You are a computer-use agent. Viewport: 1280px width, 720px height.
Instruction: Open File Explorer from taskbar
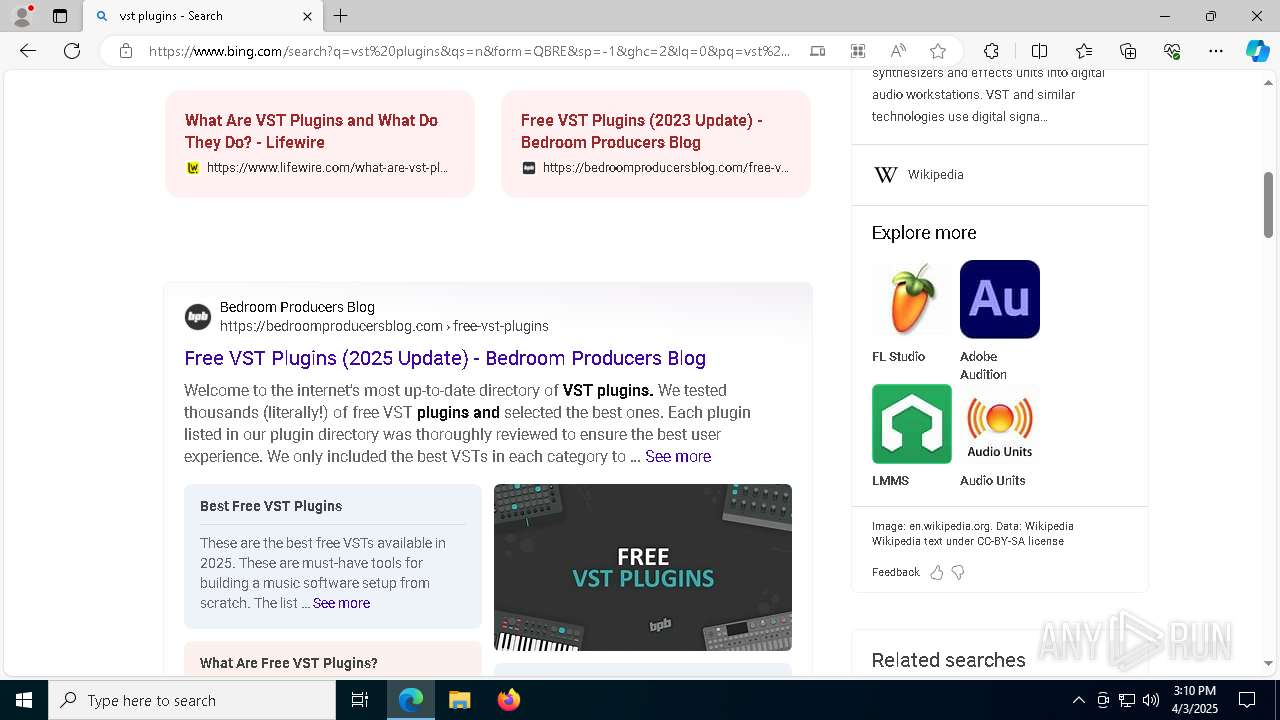[x=460, y=700]
